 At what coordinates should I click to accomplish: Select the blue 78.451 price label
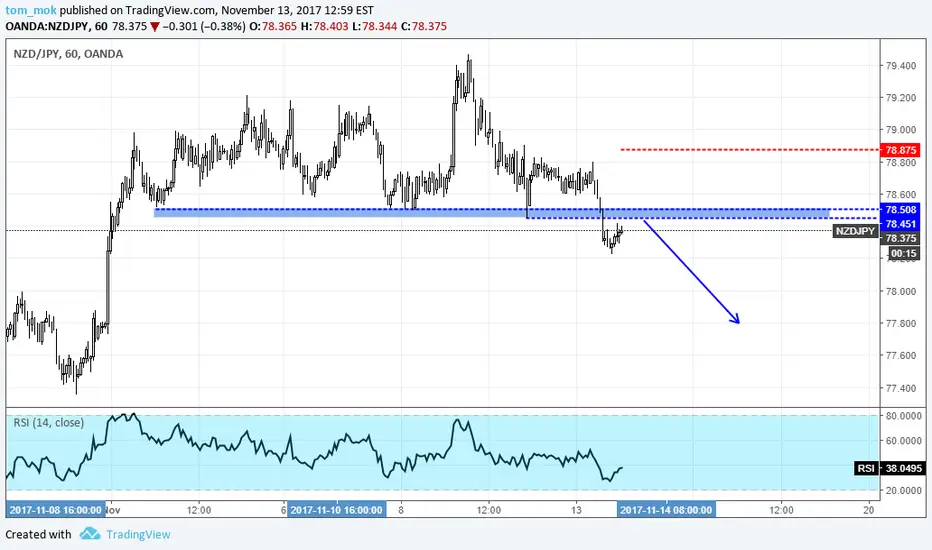(900, 224)
